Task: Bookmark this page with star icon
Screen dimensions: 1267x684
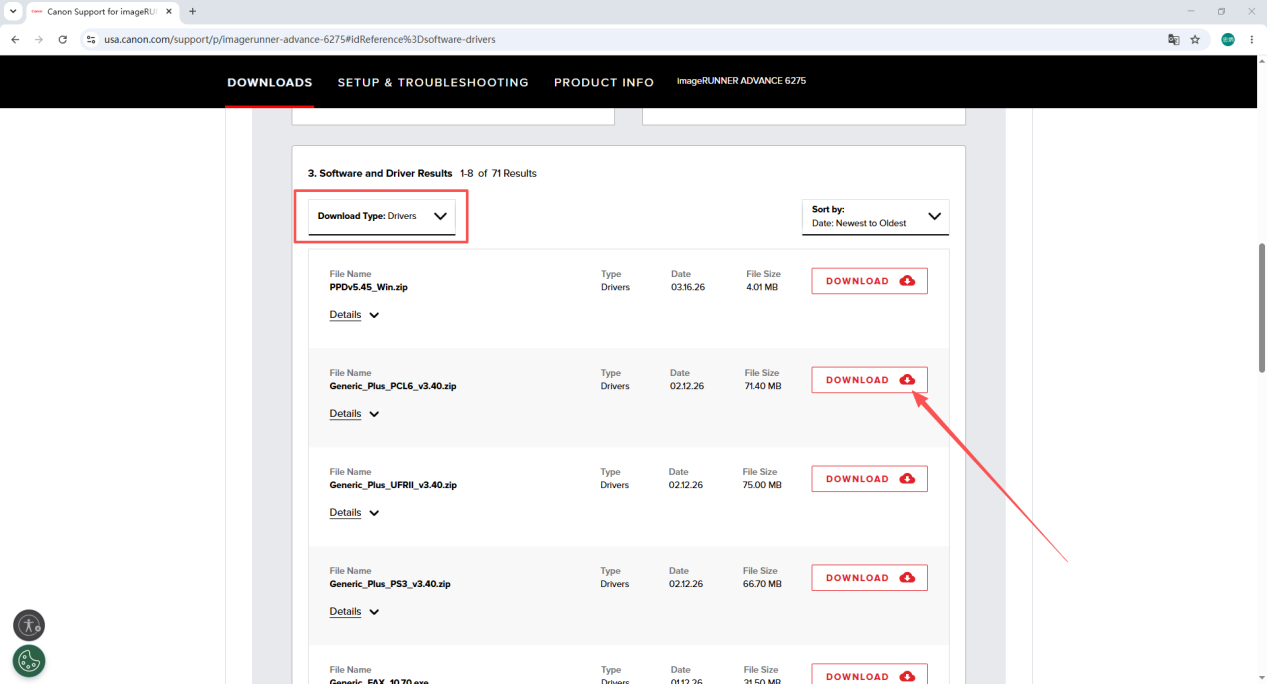Action: click(x=1195, y=40)
